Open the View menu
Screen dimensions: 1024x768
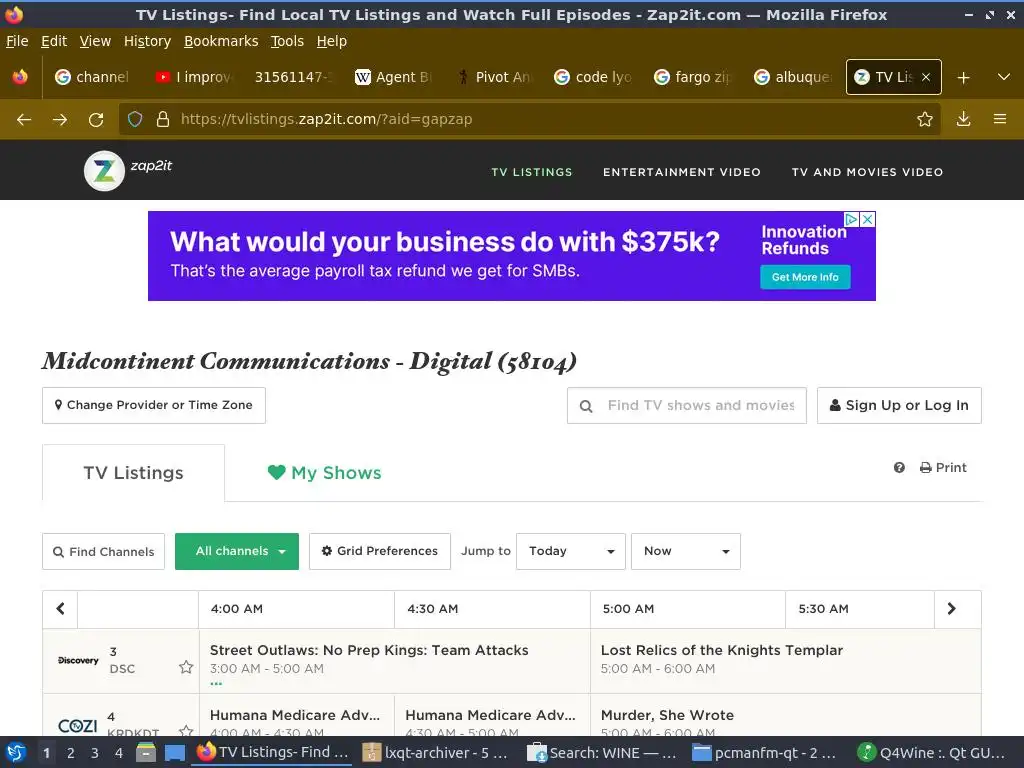(x=95, y=41)
